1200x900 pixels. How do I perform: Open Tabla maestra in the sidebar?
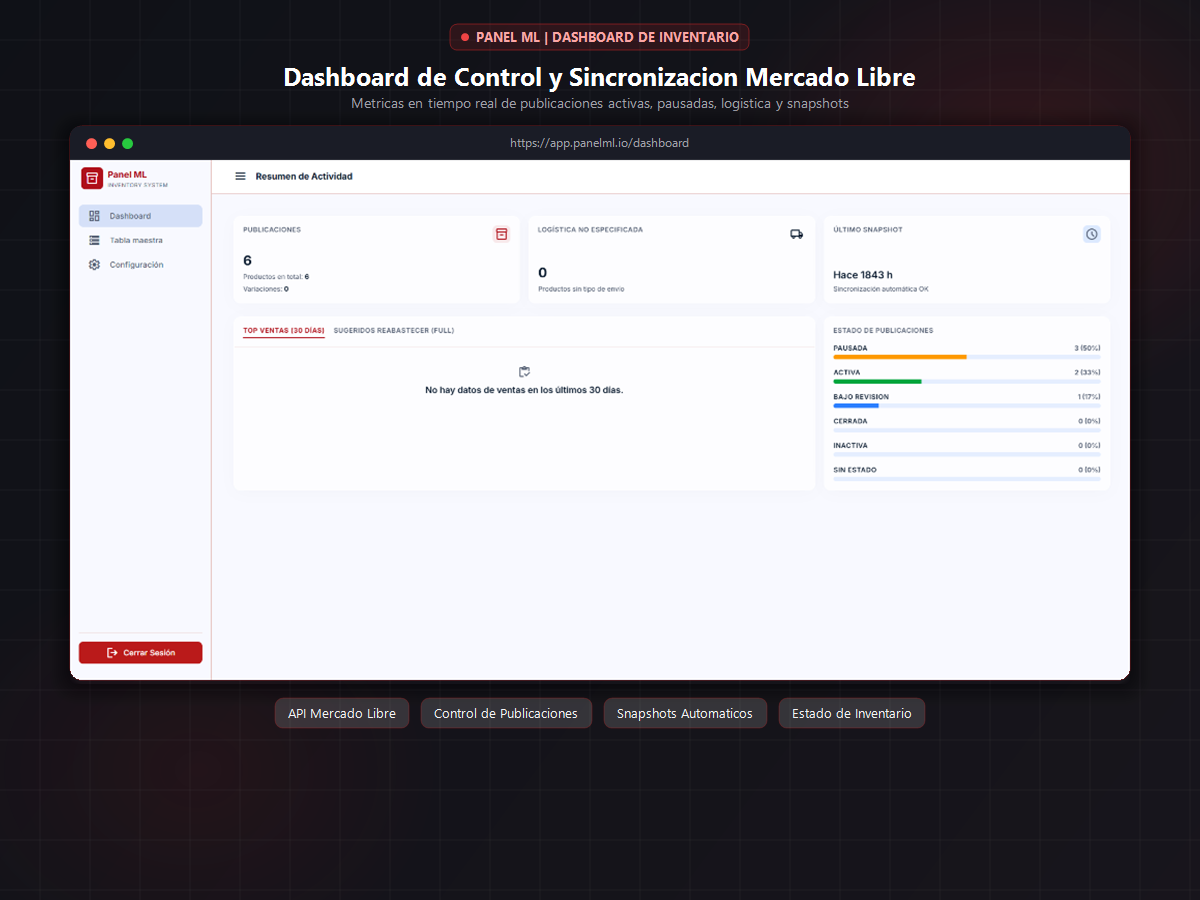(141, 240)
